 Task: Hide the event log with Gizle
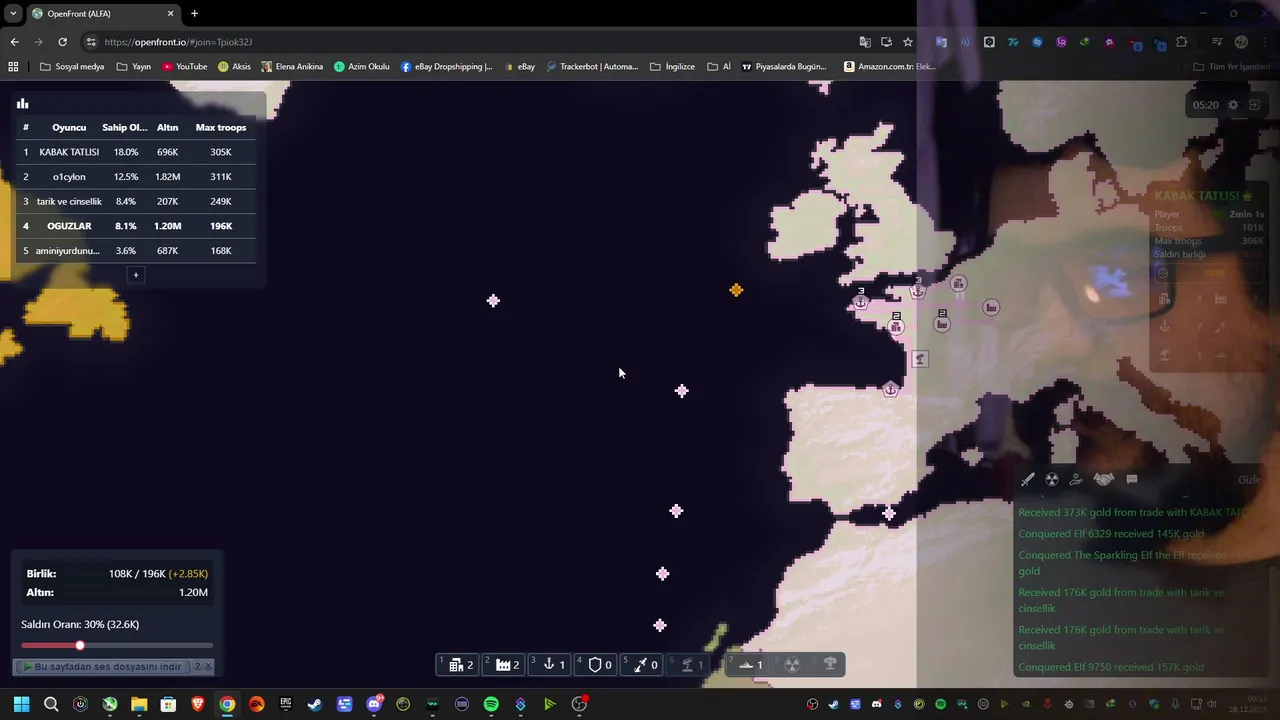pos(1249,480)
